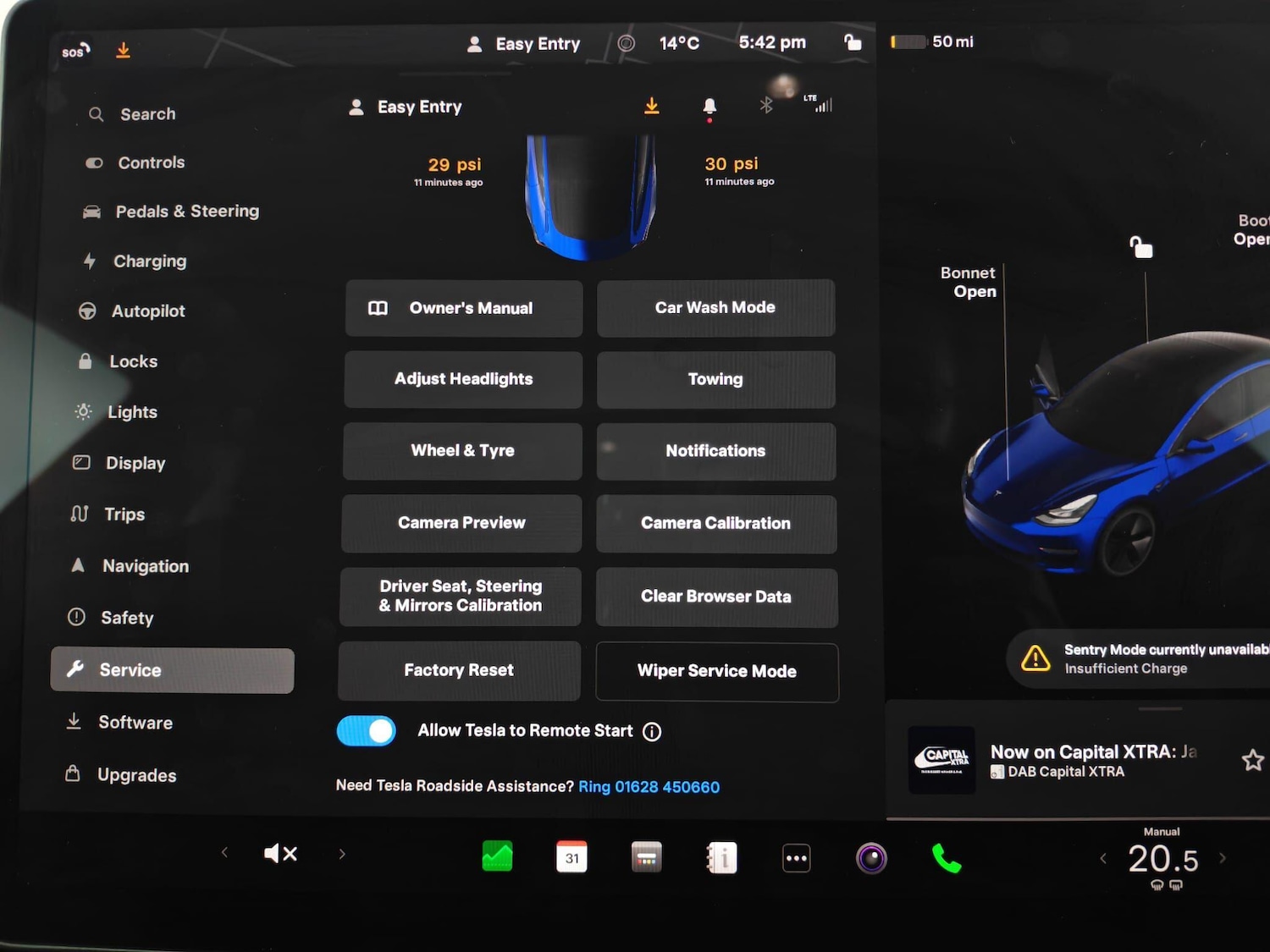This screenshot has width=1270, height=952.
Task: Click the notifications bell icon
Action: 710,106
